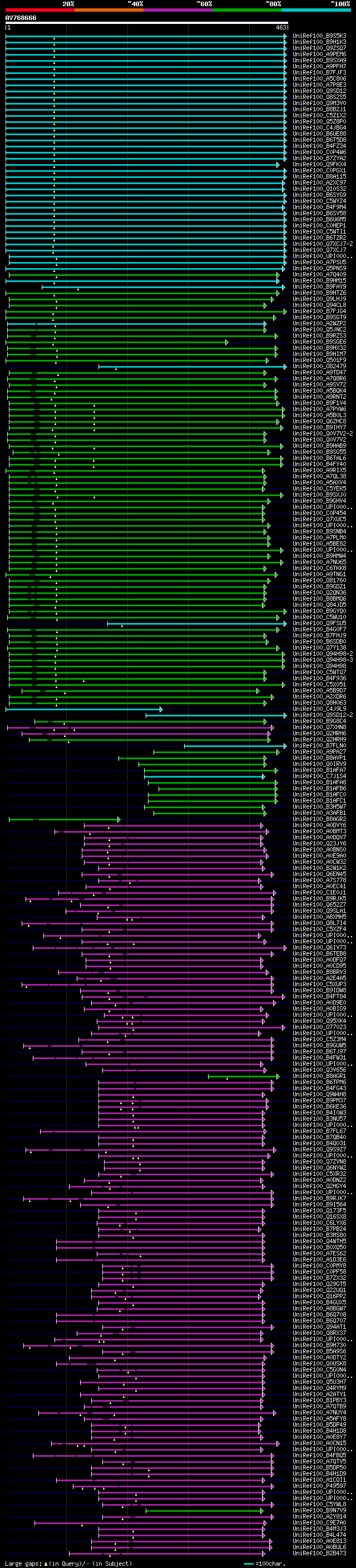Click the alignment bar for UniRef100_Q9FSU5
Viewport: 356px width, 1568px height.
coord(196,624)
